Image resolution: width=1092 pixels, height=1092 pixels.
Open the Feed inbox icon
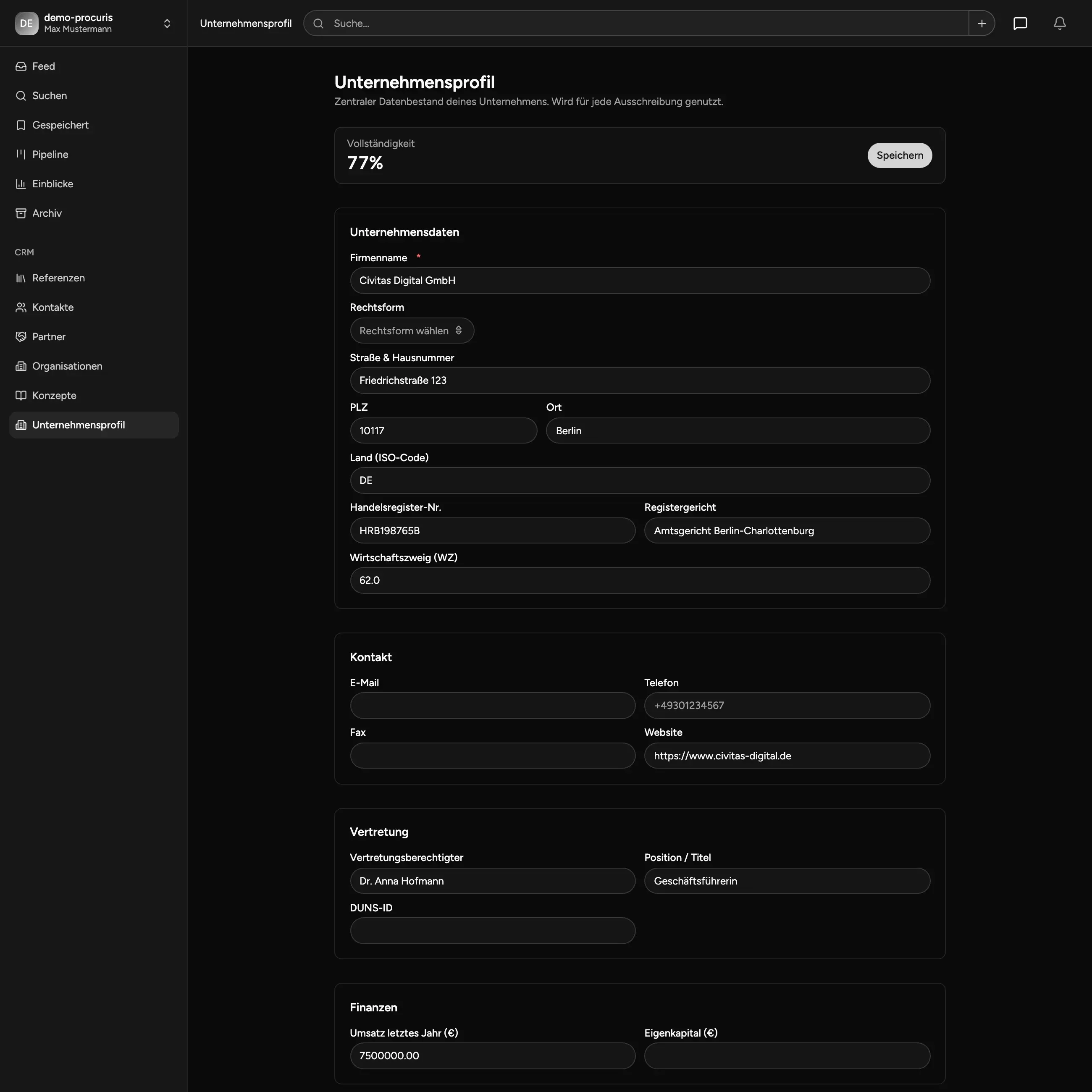(x=21, y=66)
